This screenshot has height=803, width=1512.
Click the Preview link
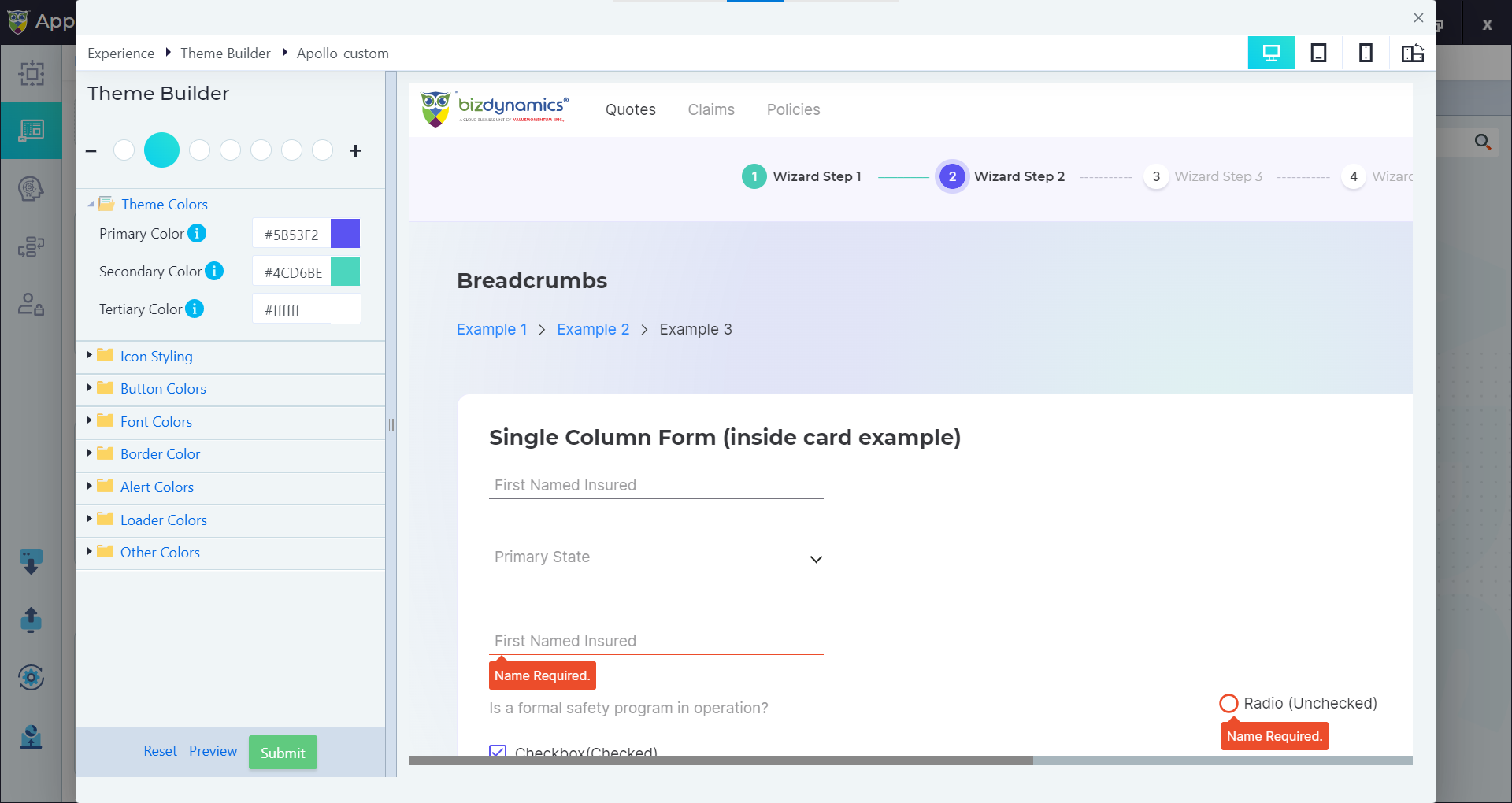[x=213, y=751]
